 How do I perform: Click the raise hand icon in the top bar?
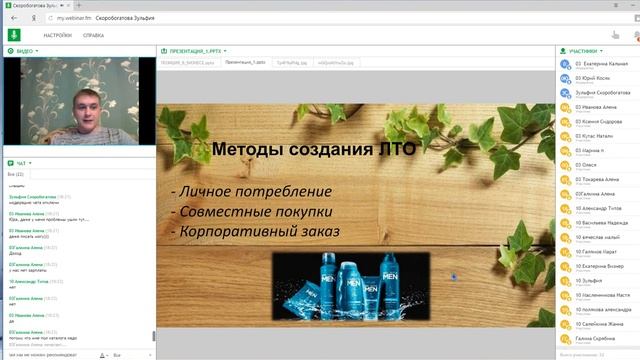click(616, 35)
